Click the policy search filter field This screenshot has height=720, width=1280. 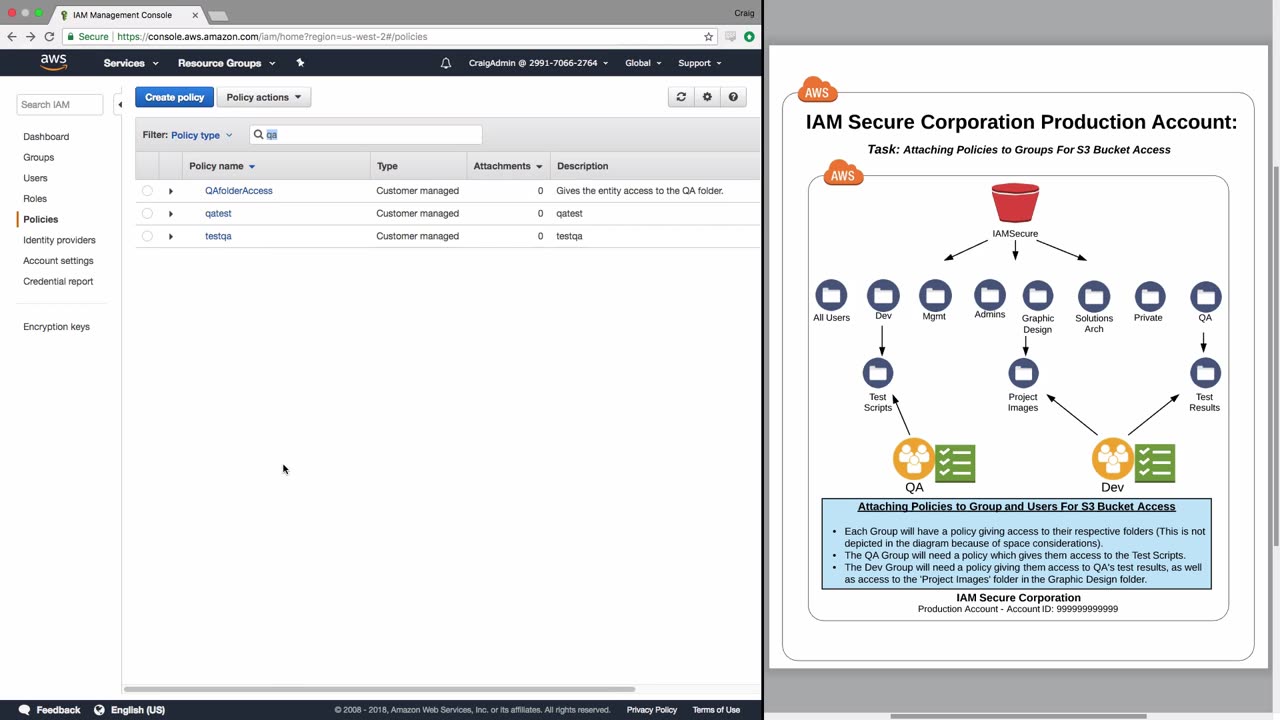[366, 134]
